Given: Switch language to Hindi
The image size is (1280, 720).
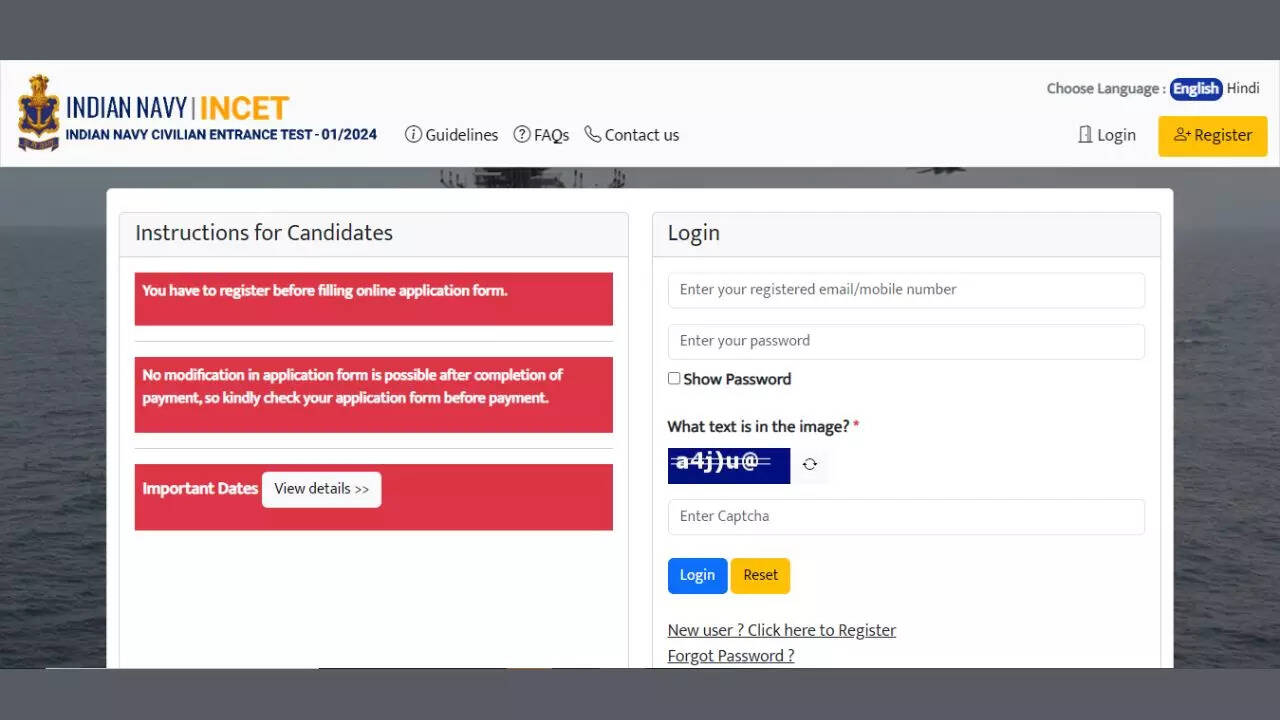Looking at the screenshot, I should pyautogui.click(x=1243, y=88).
